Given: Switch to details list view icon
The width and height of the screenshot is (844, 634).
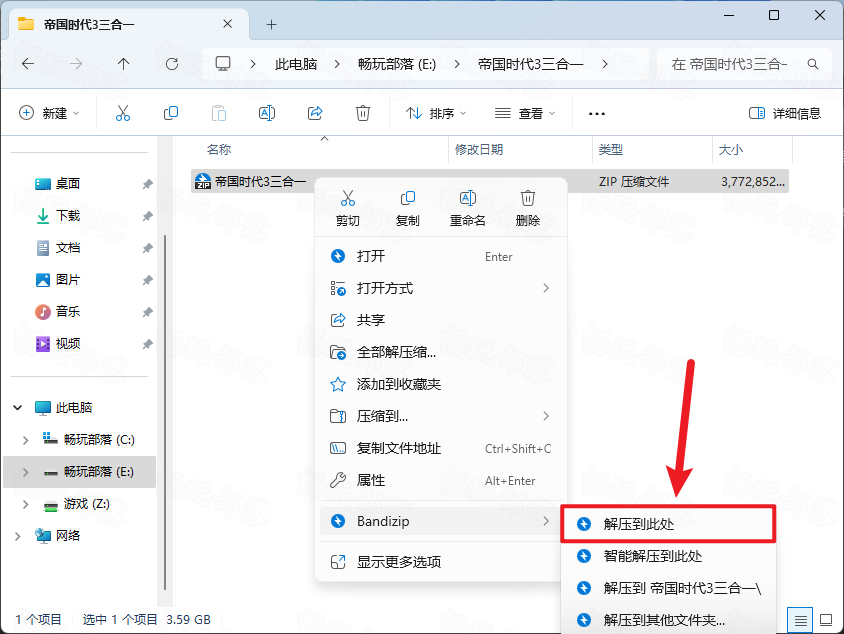Looking at the screenshot, I should pyautogui.click(x=800, y=620).
